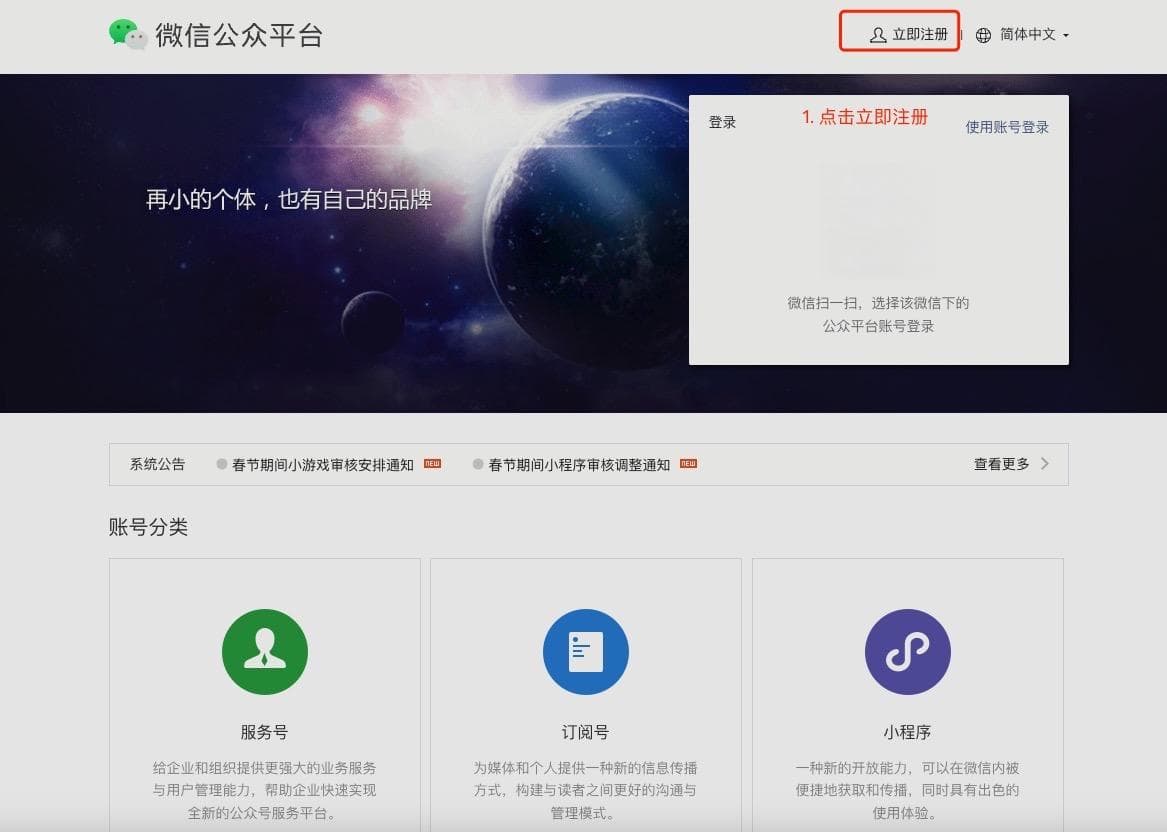Open 春节期间小游戏审核安排通知 announcement
Viewport: 1167px width, 832px height.
(323, 465)
